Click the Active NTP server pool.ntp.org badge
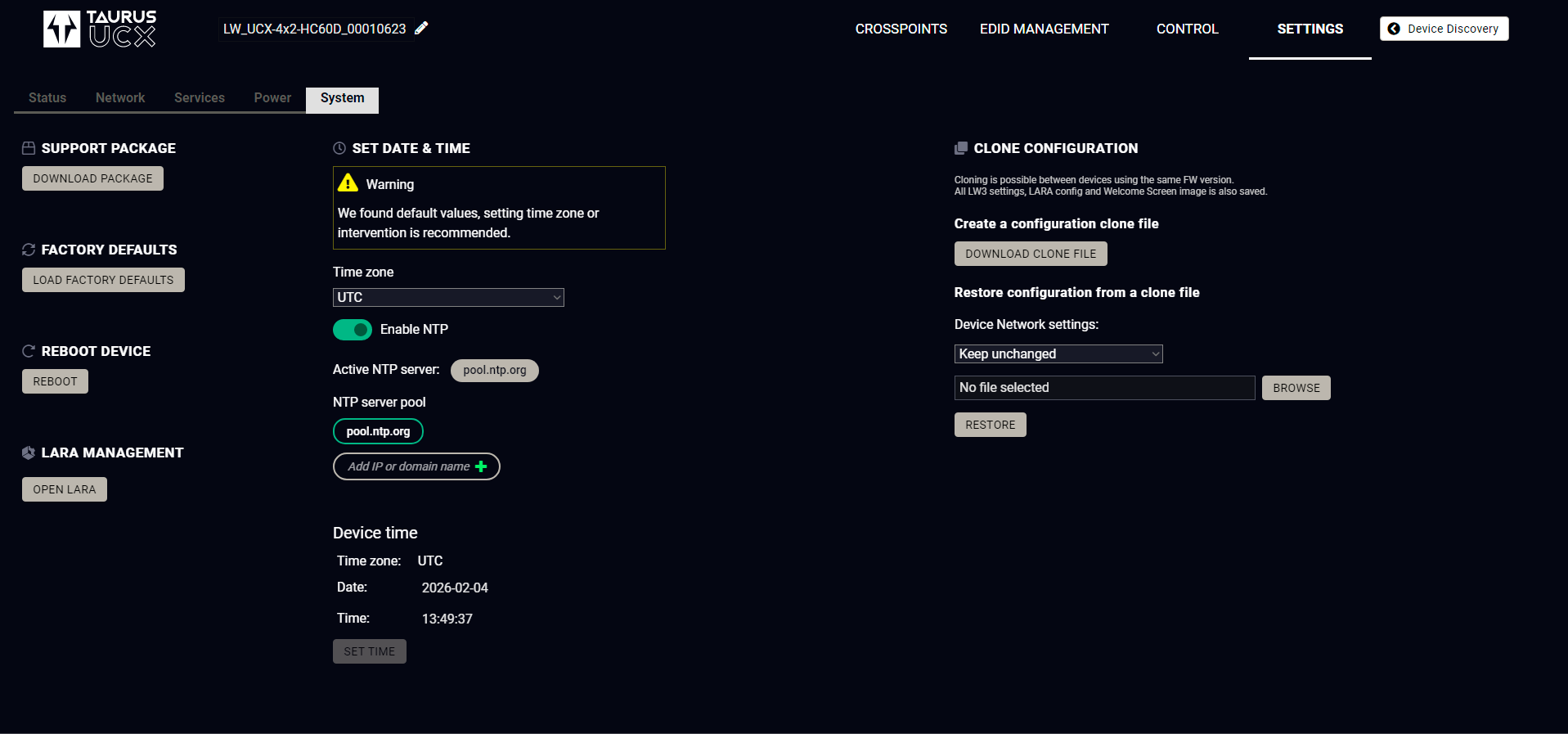This screenshot has width=1568, height=734. (x=495, y=370)
